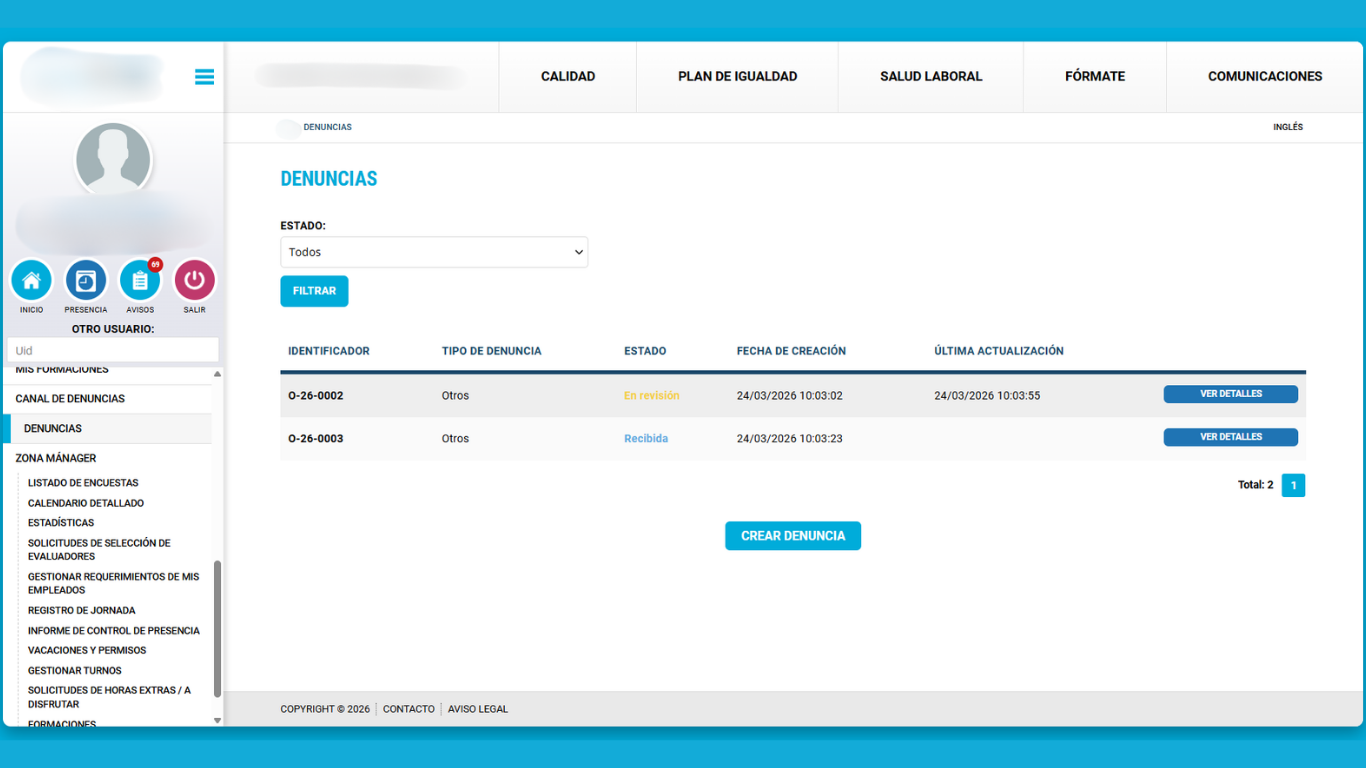Viewport: 1366px width, 768px height.
Task: Select Plan de Igualdad menu
Action: point(737,76)
